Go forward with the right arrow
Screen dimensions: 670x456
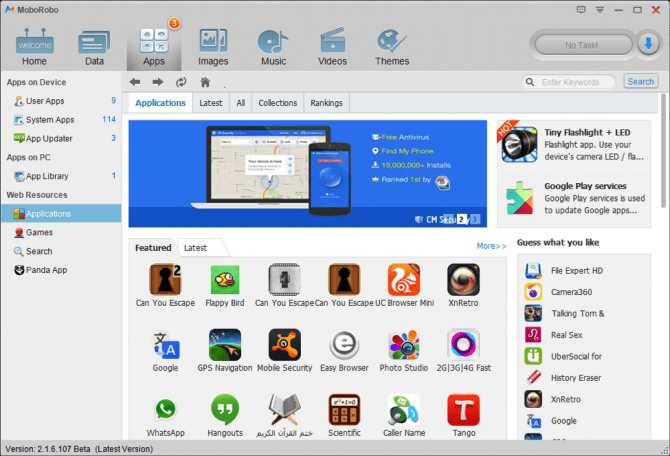(x=158, y=82)
